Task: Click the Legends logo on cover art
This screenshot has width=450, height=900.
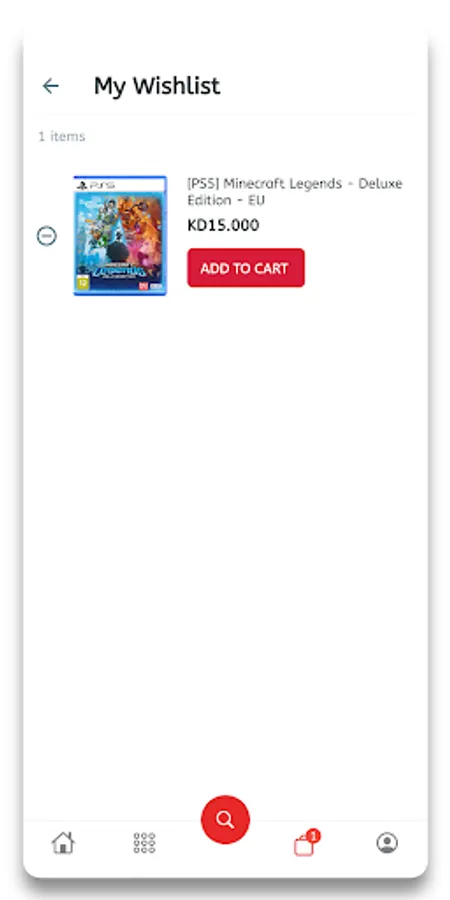Action: coord(121,271)
